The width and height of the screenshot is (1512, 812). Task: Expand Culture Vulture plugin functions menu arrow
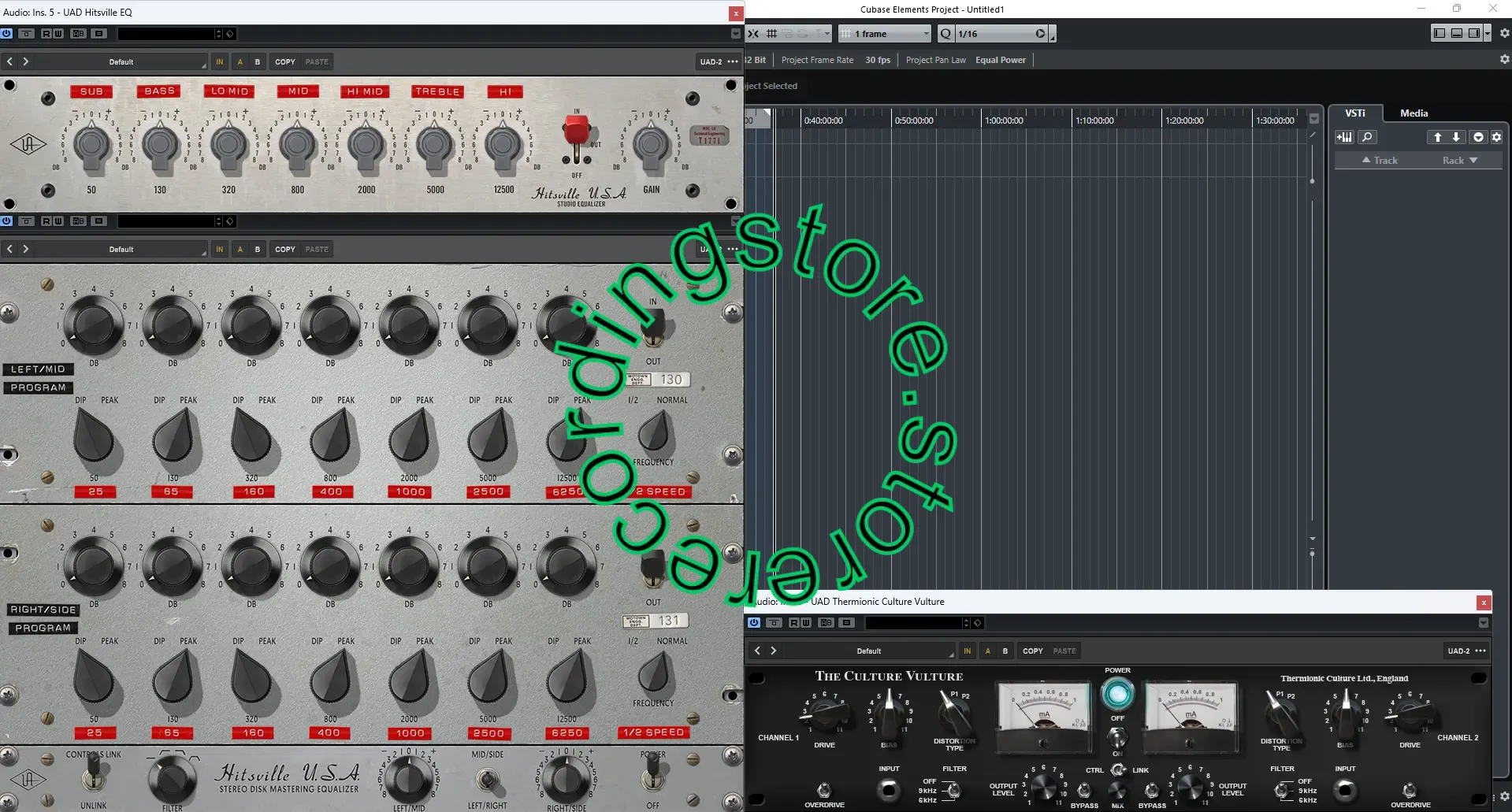pyautogui.click(x=1484, y=623)
